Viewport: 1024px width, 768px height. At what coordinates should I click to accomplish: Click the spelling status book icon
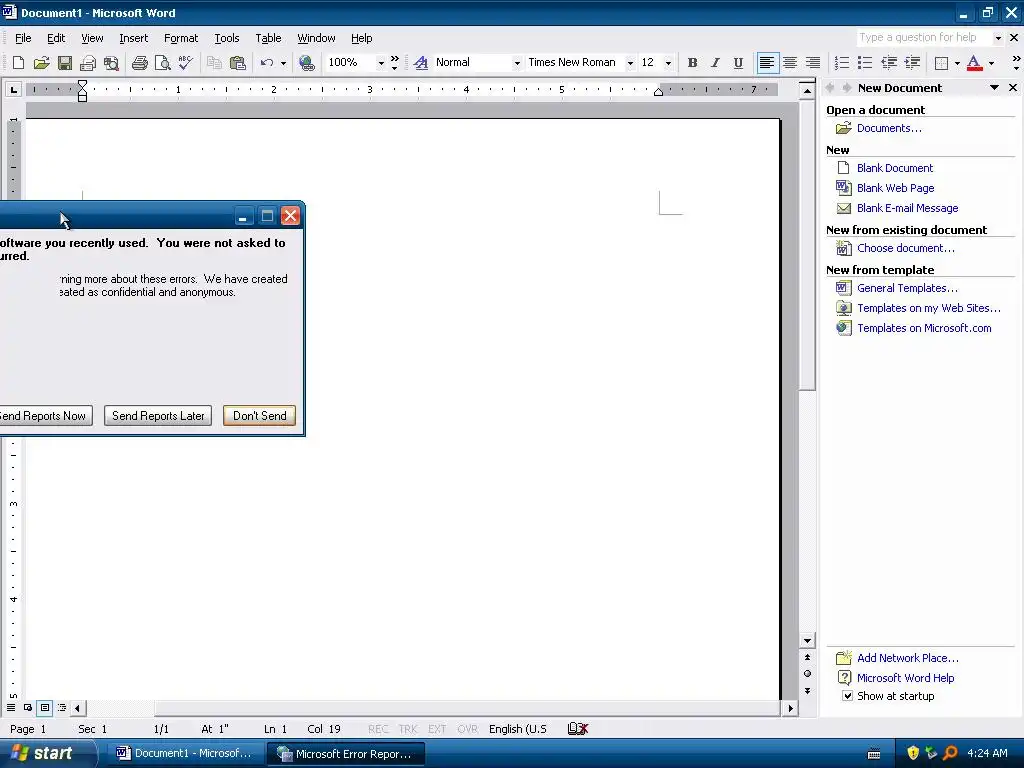pyautogui.click(x=578, y=729)
